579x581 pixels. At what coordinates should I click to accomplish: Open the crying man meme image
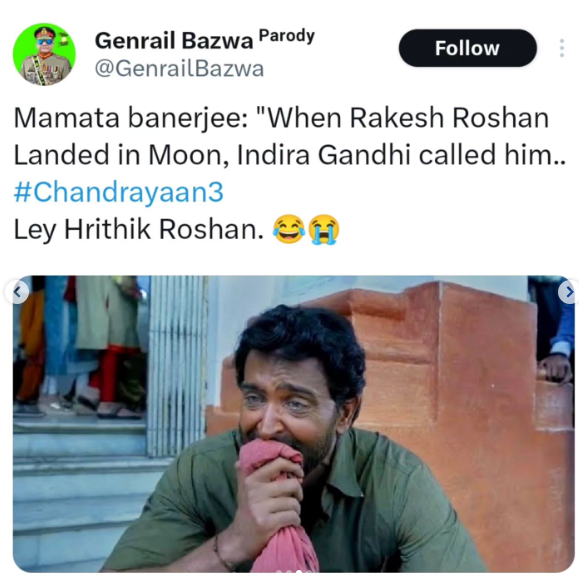click(x=293, y=424)
